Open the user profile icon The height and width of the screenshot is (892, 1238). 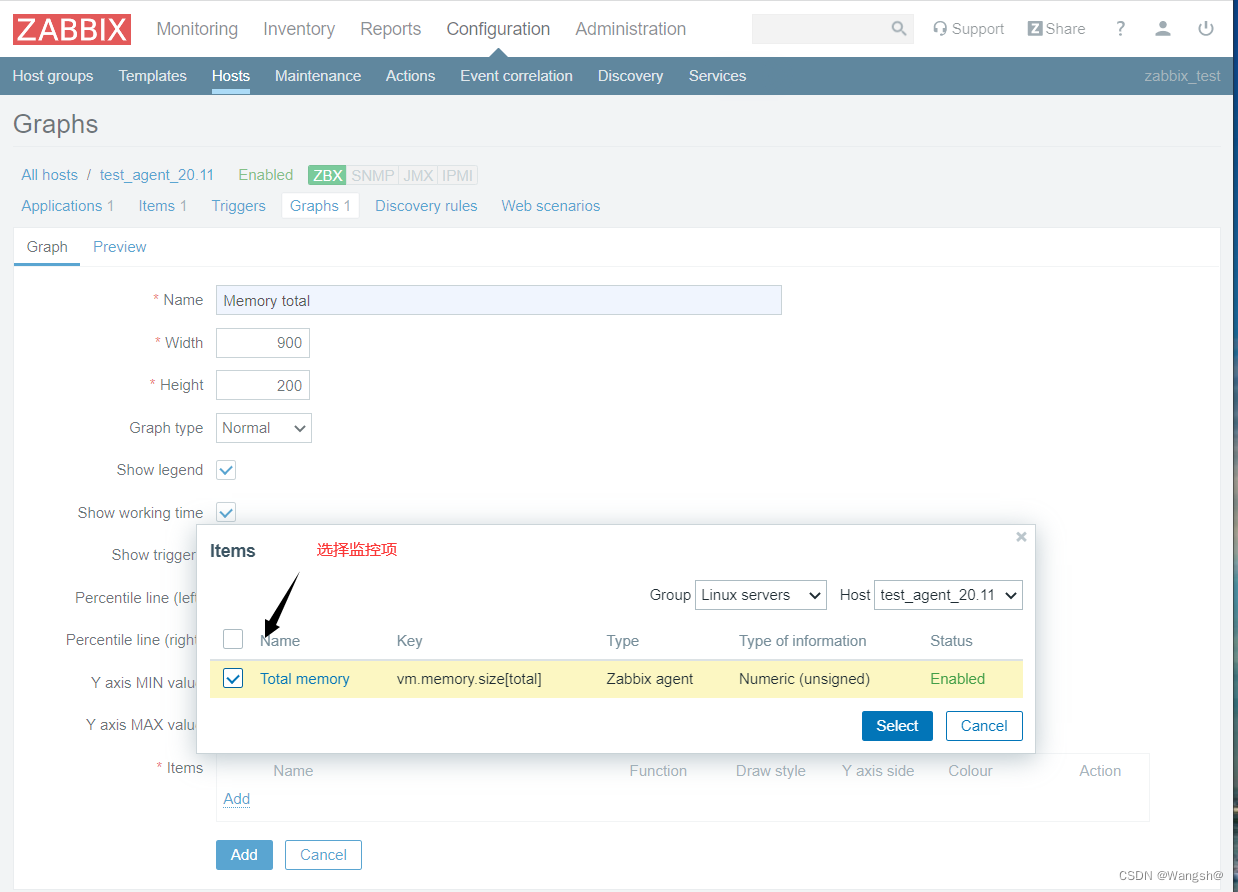1162,29
